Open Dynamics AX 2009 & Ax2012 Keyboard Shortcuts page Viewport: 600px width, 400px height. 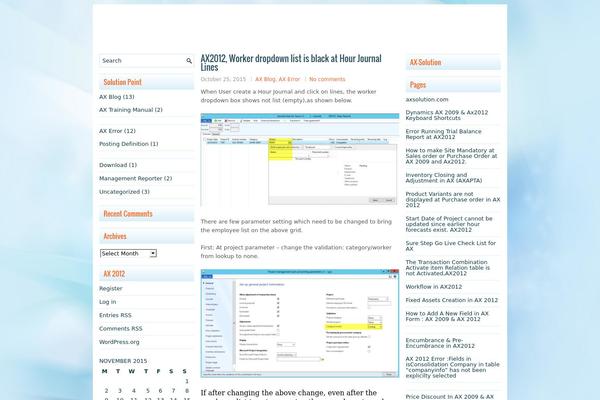(x=447, y=115)
